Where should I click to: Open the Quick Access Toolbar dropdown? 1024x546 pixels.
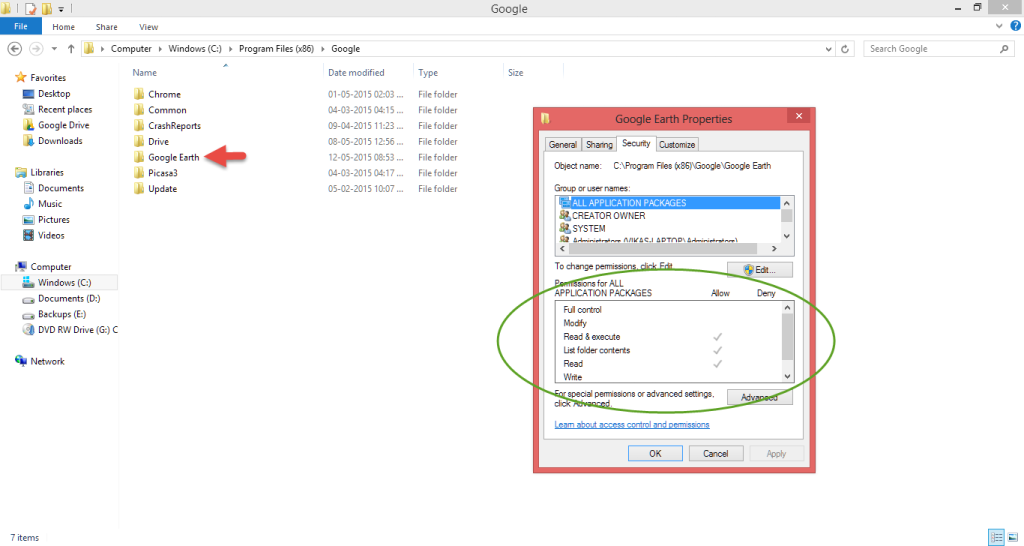[61, 9]
